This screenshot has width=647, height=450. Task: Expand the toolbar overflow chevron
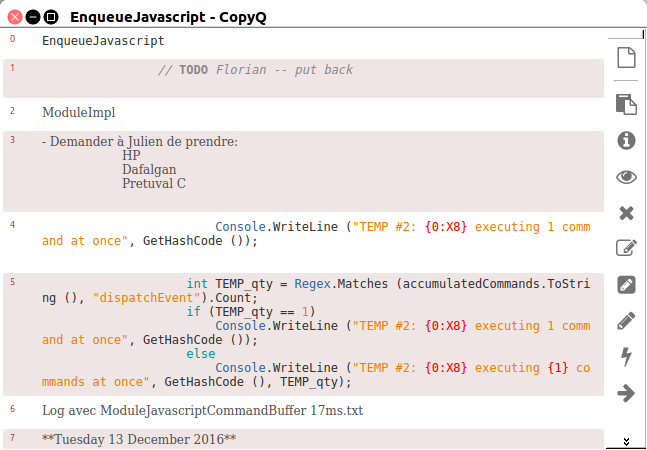tap(626, 441)
